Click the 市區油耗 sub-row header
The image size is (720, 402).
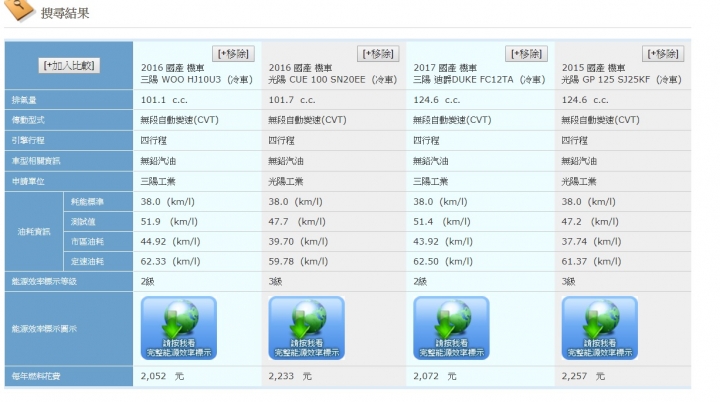[x=98, y=242]
